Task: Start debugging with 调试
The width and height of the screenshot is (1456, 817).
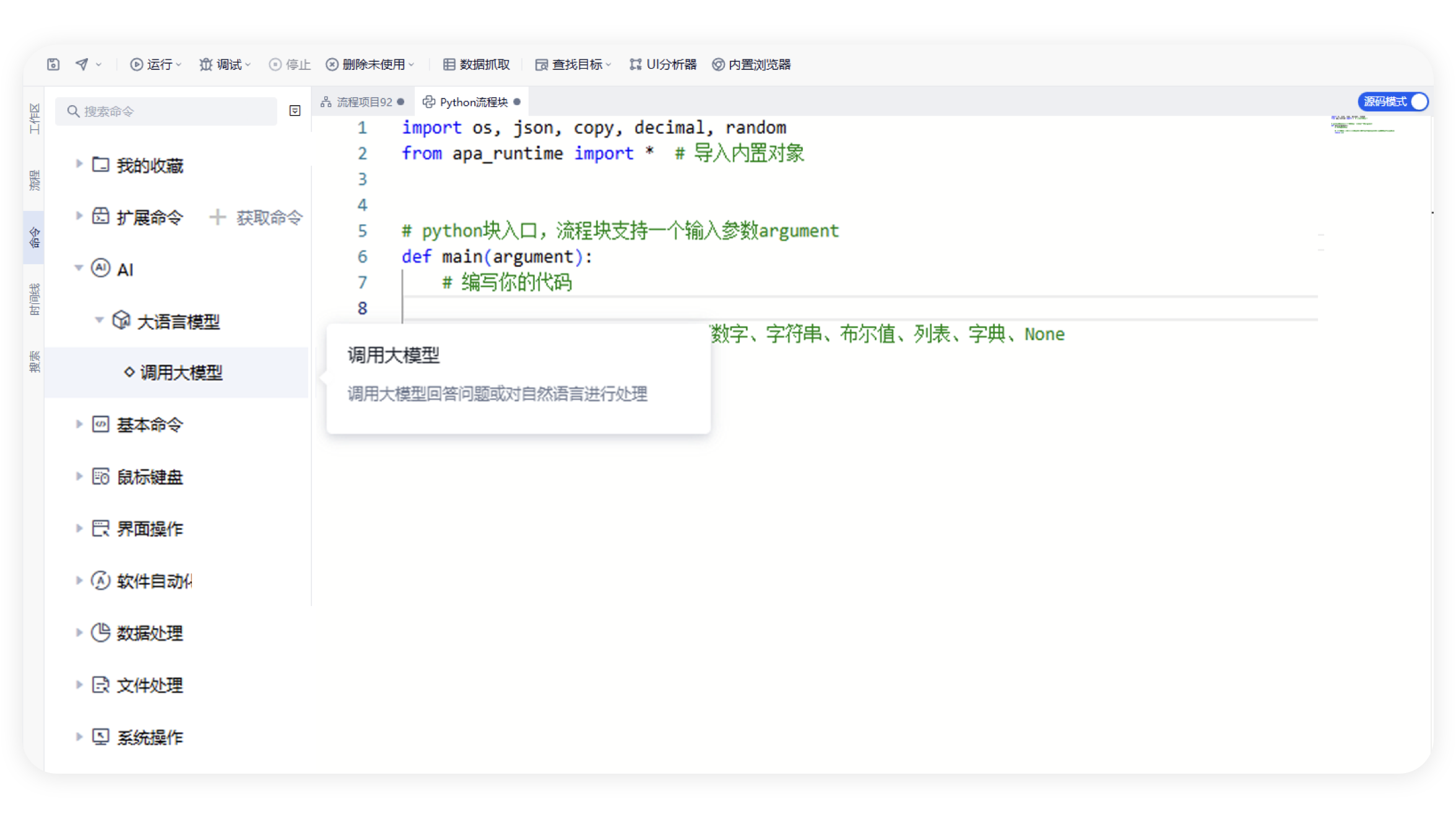Action: pos(222,64)
